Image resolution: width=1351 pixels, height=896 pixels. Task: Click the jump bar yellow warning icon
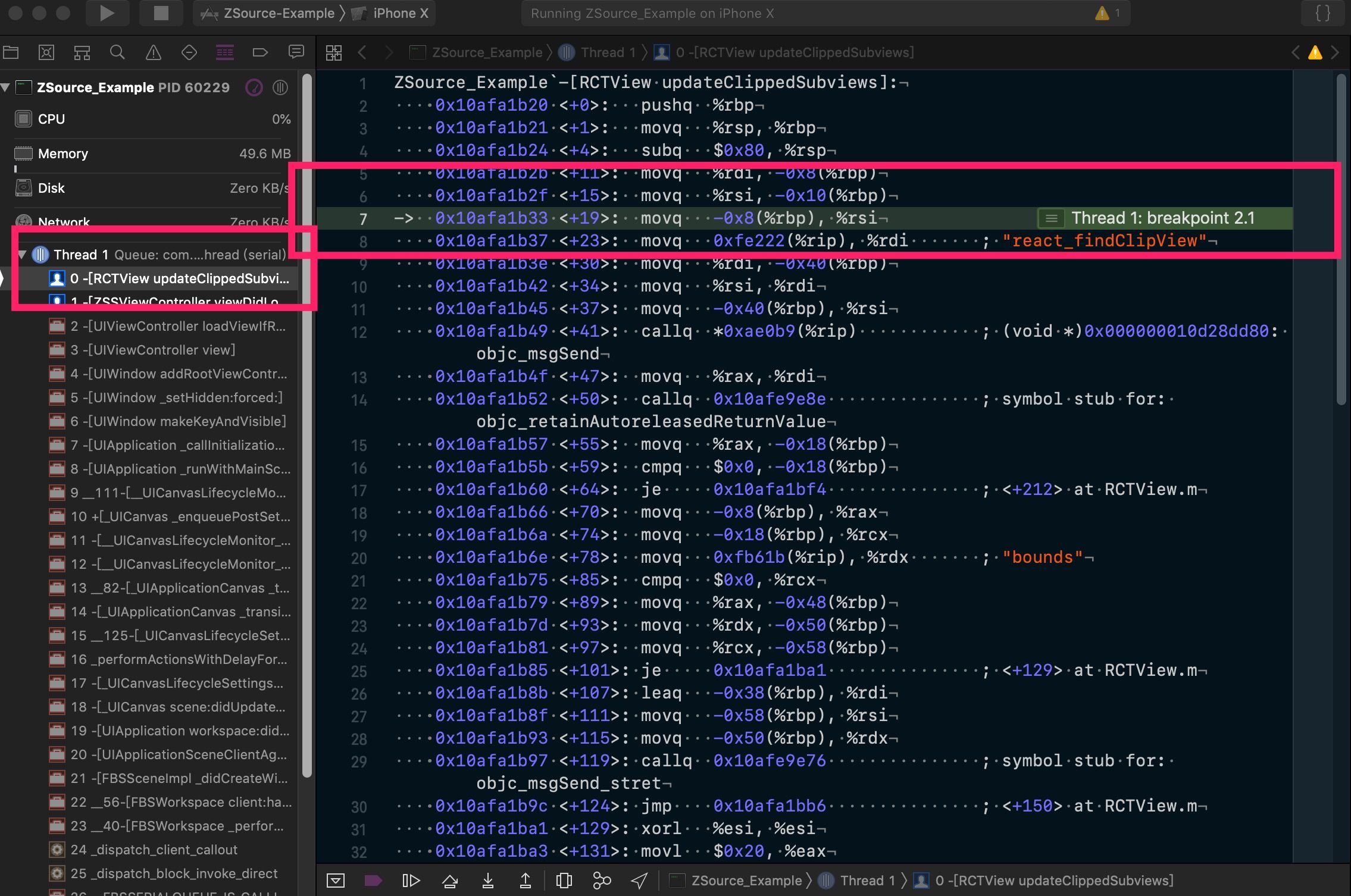(1315, 52)
